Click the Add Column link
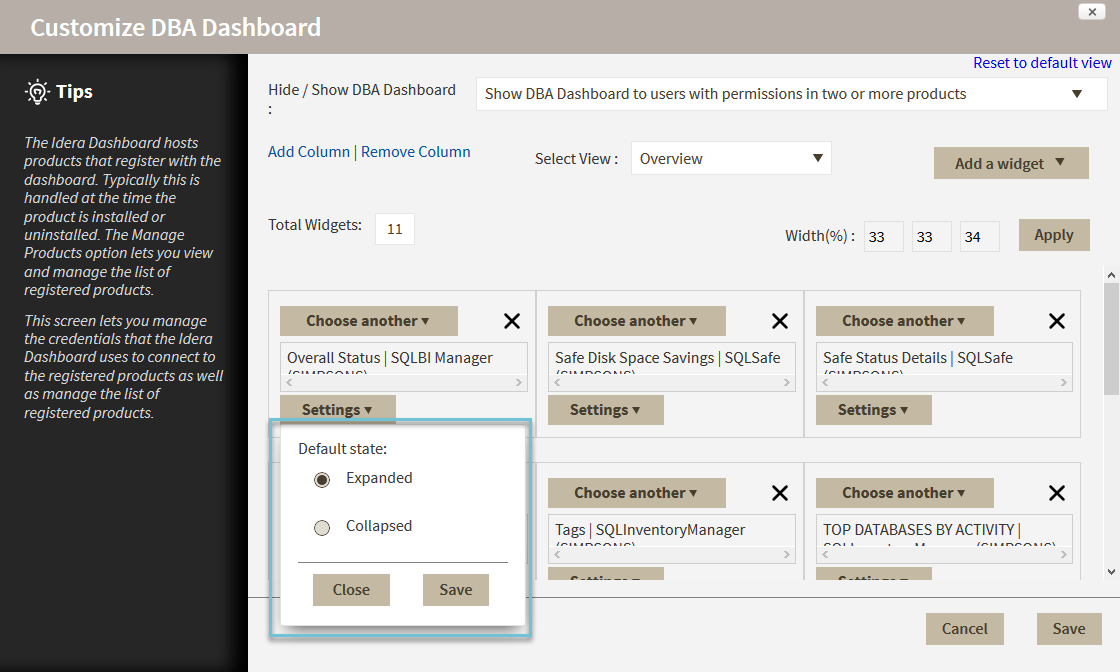Viewport: 1120px width, 672px height. tap(308, 152)
